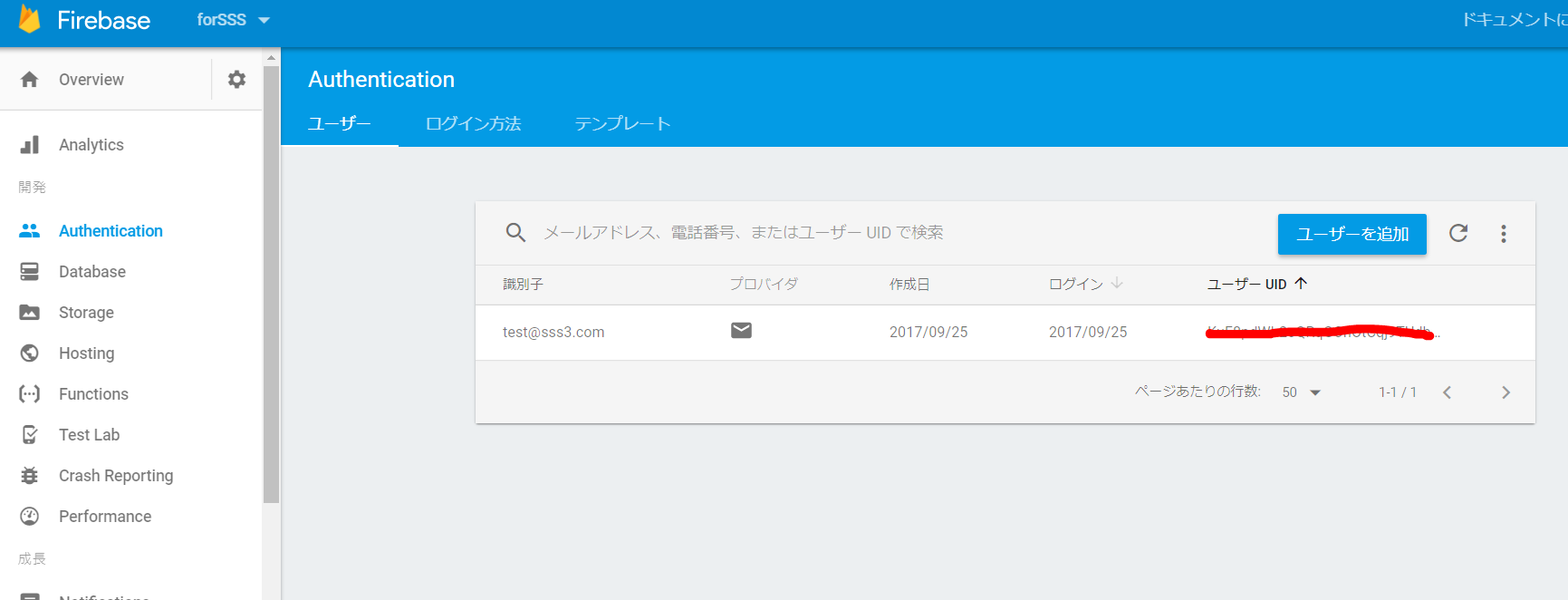The height and width of the screenshot is (600, 1568).
Task: Click the Authentication people icon
Action: click(30, 231)
